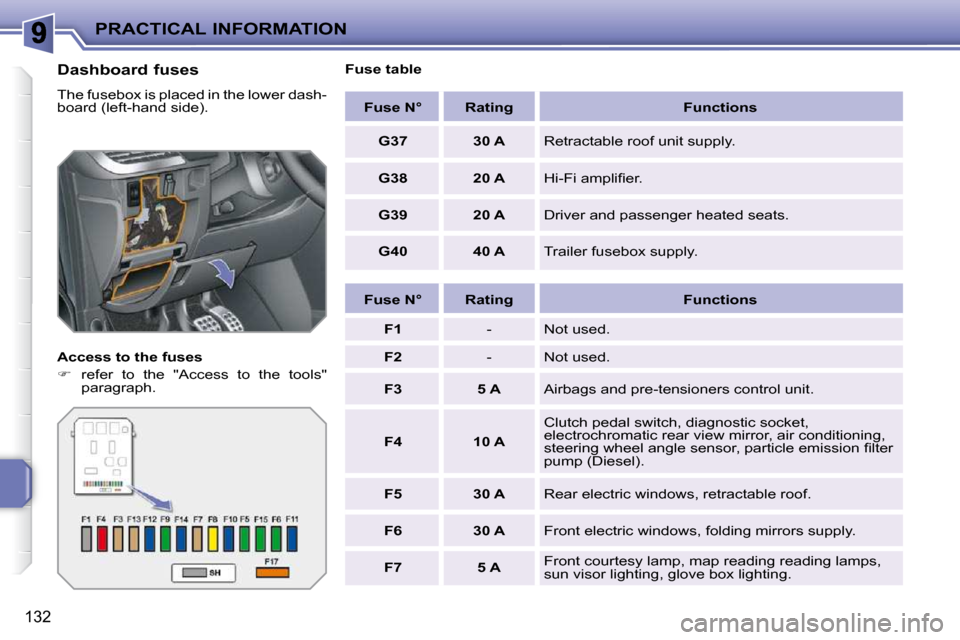Click 'Hi-Fi amplifier.' function text

[593, 178]
